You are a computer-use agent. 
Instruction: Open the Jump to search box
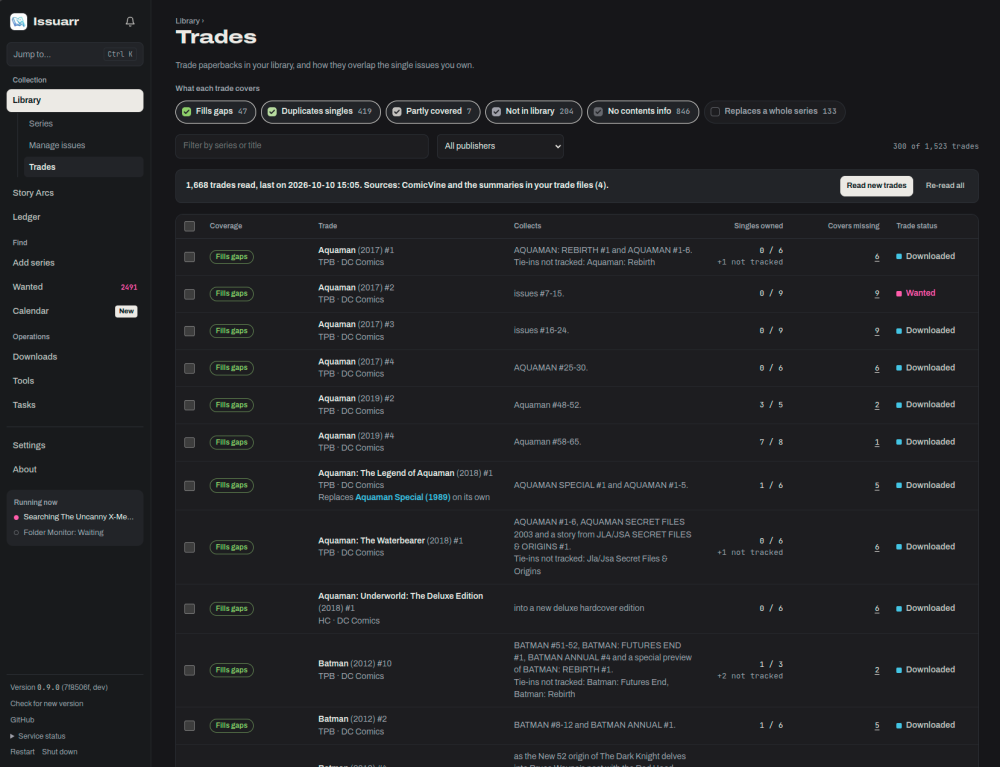75,54
